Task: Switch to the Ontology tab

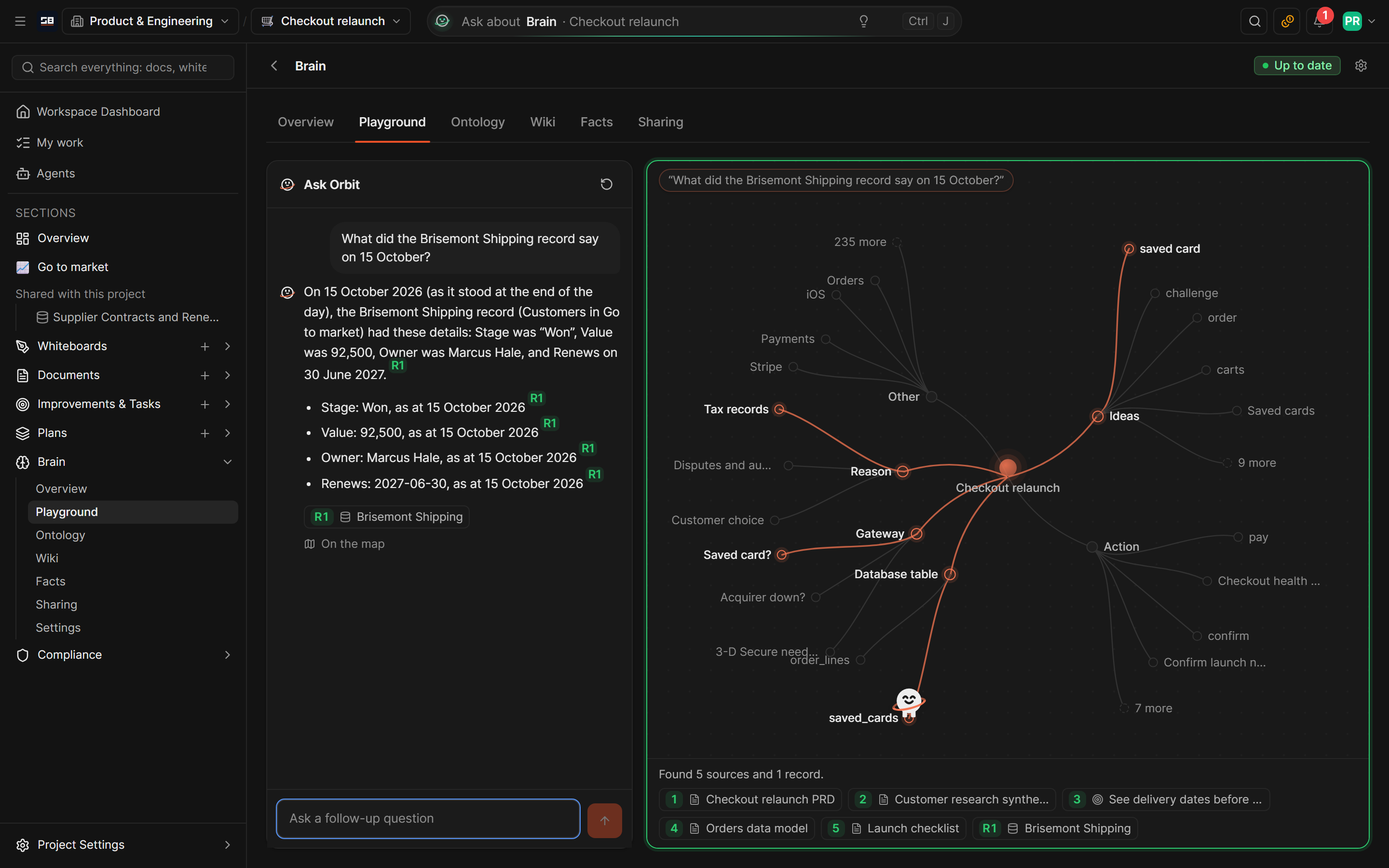Action: pos(477,122)
